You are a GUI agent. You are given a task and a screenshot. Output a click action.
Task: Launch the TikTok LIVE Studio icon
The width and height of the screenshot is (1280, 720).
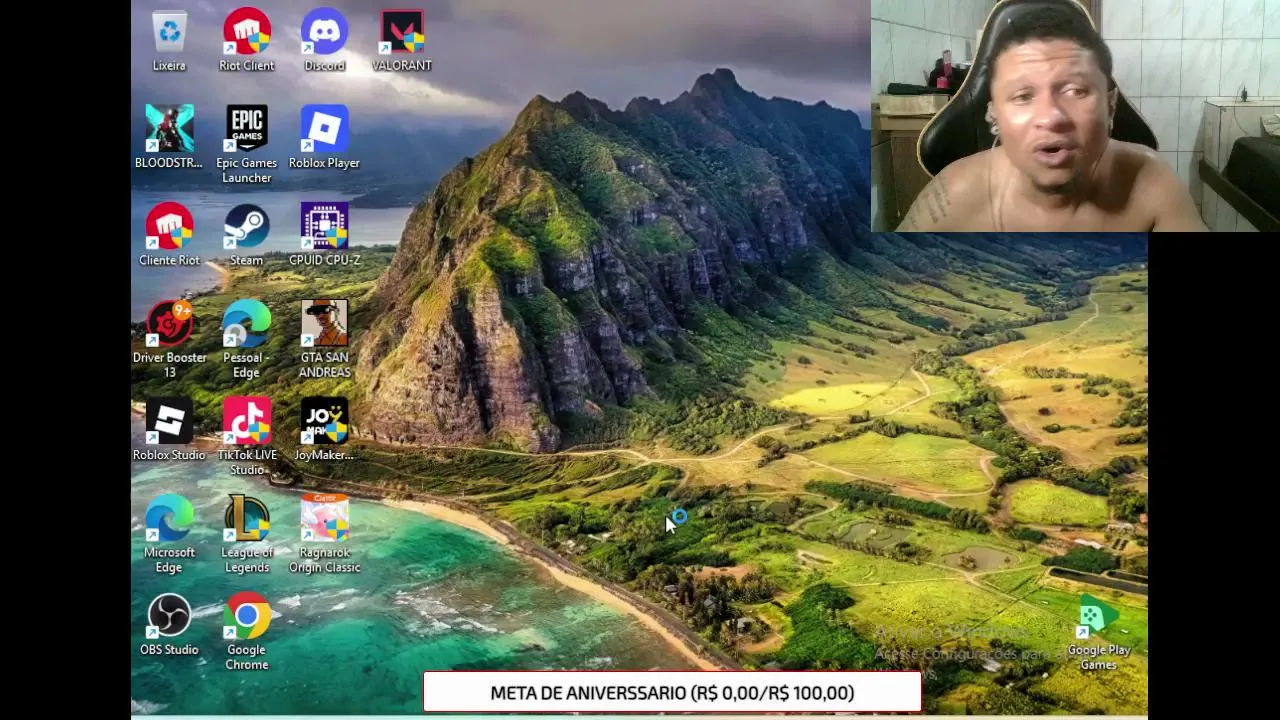click(246, 437)
